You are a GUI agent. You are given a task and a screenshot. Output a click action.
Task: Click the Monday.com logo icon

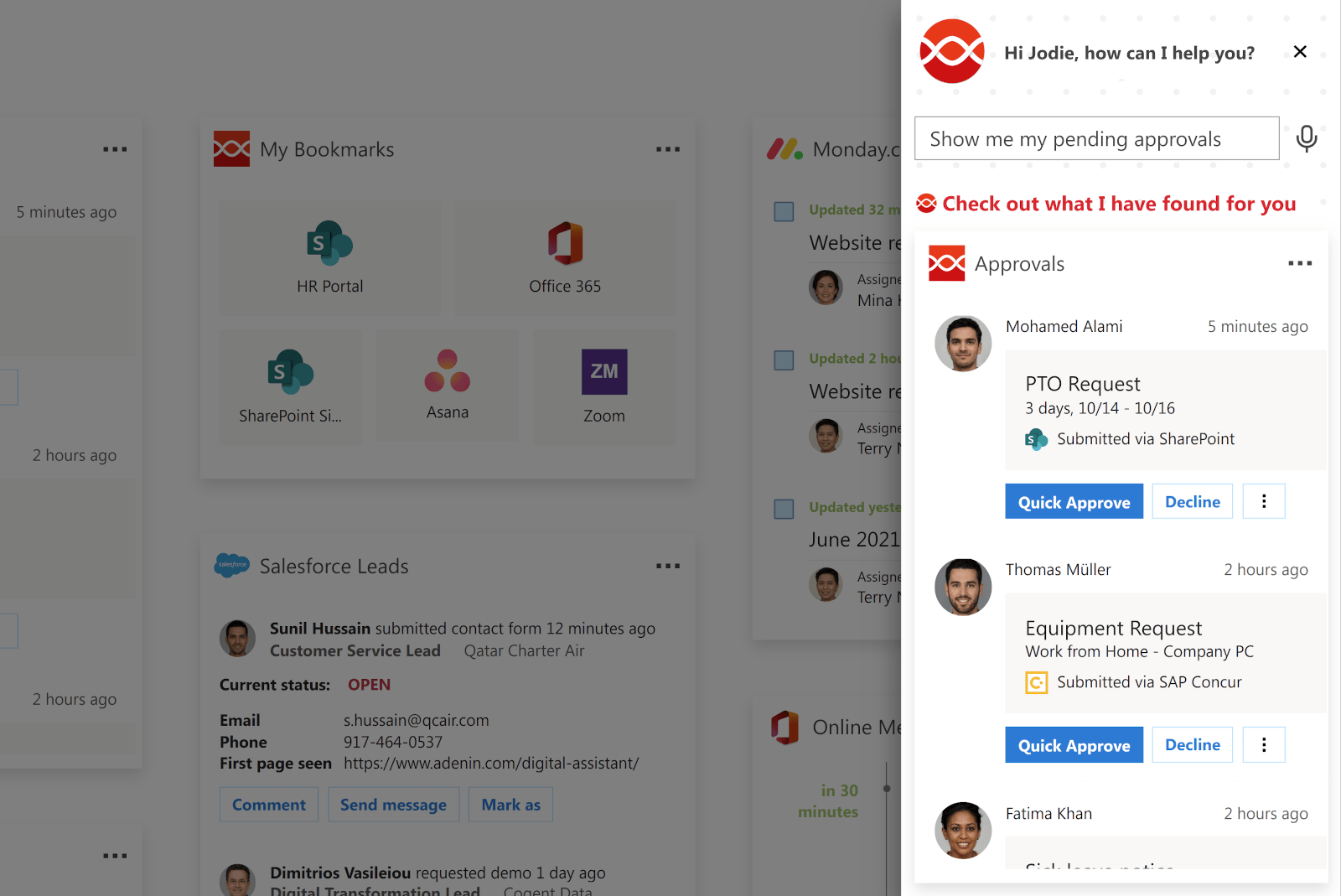pyautogui.click(x=784, y=149)
